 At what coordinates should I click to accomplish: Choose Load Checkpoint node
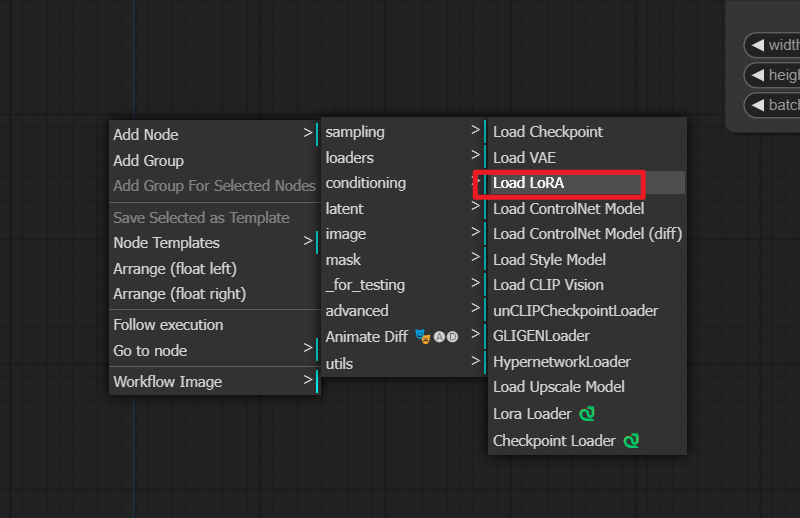548,132
